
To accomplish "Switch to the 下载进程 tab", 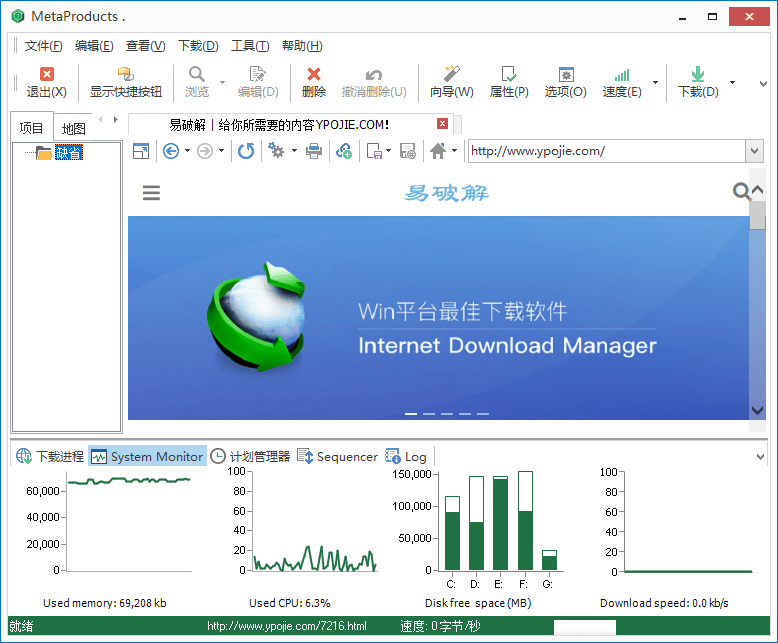I will coord(50,456).
